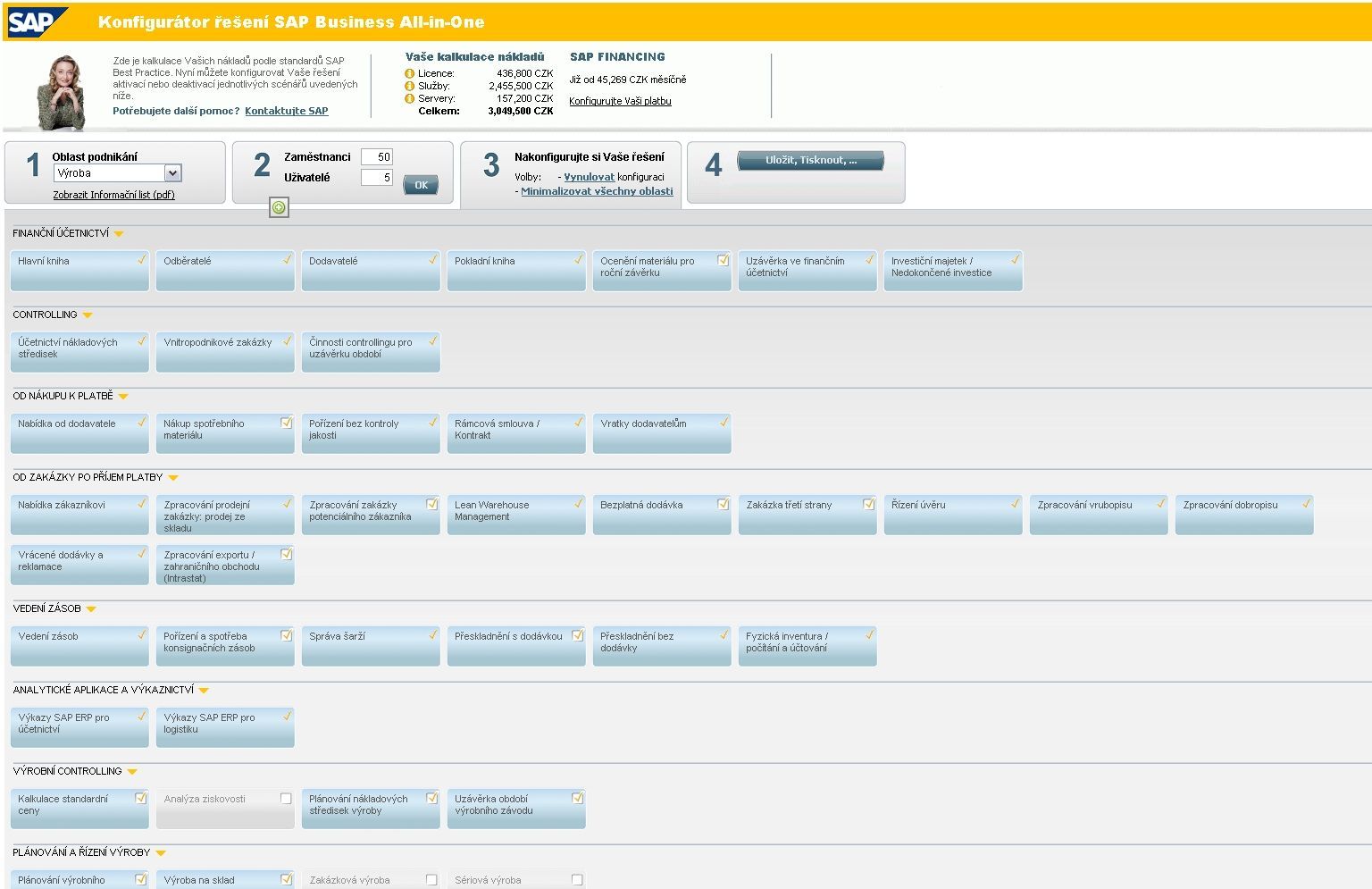Image resolution: width=1372 pixels, height=889 pixels.
Task: Open the Oblast podnikání dropdown showing Výroba
Action: click(x=117, y=173)
